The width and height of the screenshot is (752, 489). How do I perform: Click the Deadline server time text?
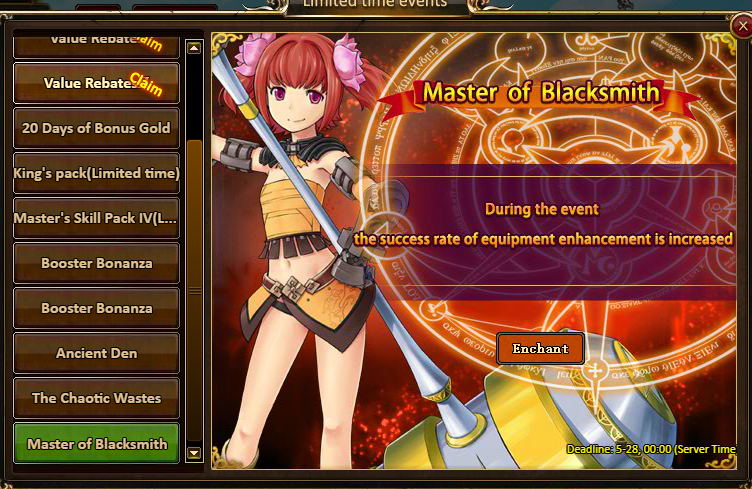click(651, 449)
